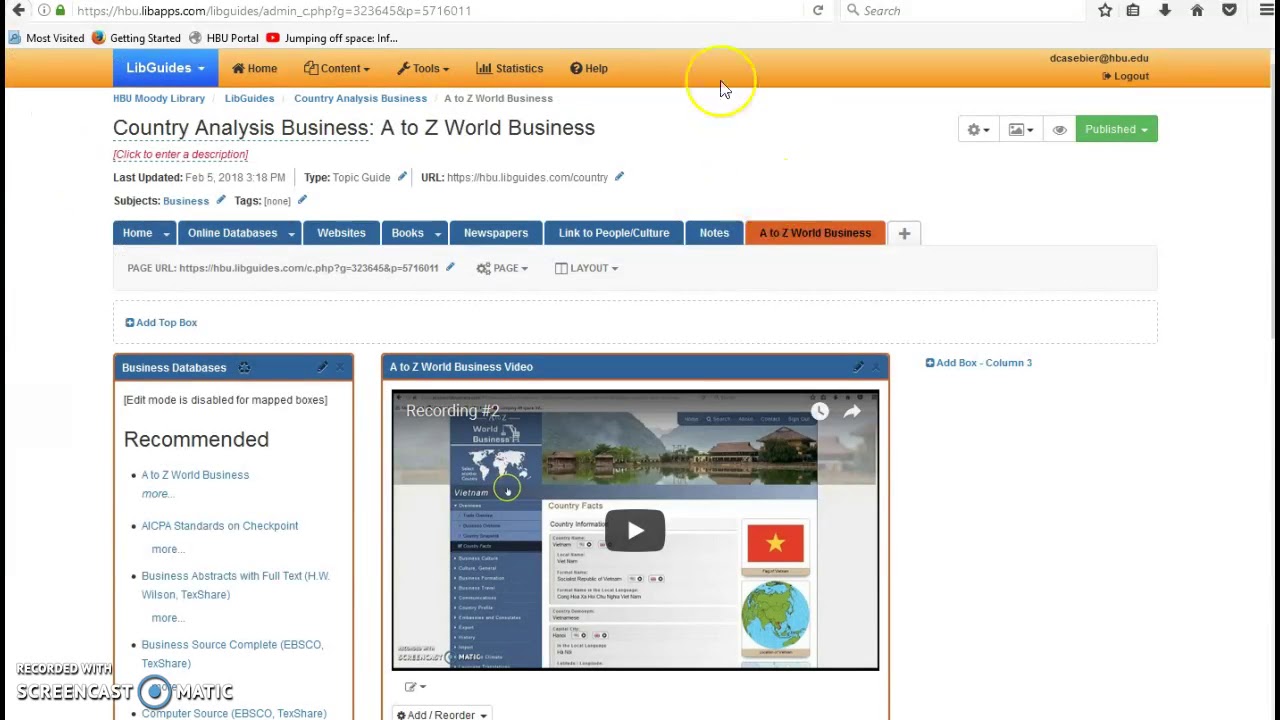
Task: Open the video box edit dropdown icon
Action: coord(415,687)
